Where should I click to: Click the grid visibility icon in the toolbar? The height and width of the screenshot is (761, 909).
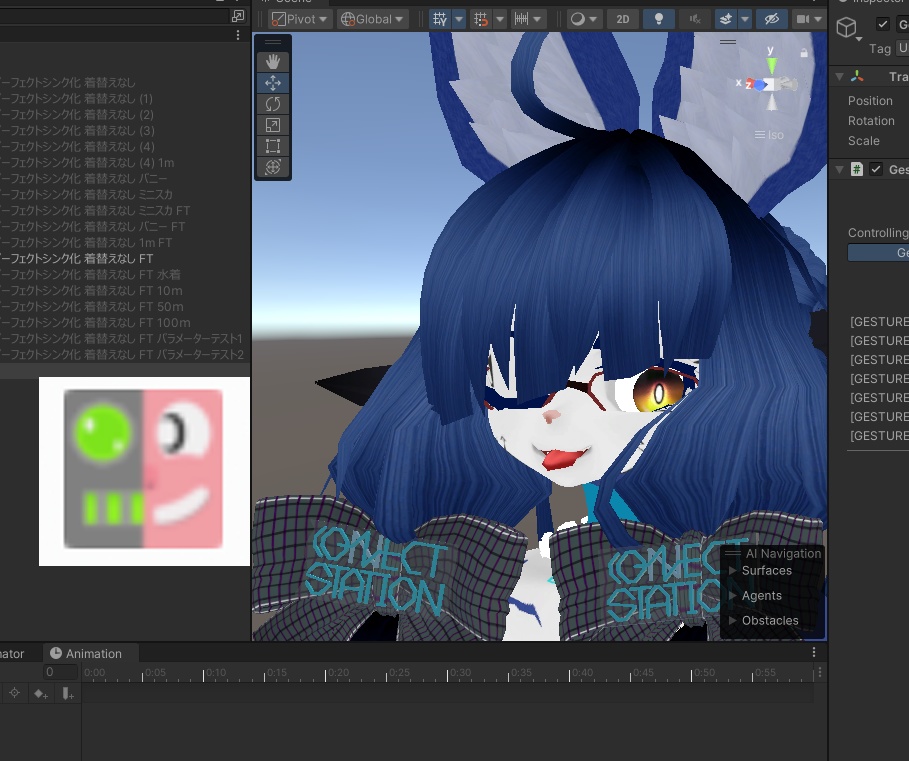pyautogui.click(x=439, y=18)
